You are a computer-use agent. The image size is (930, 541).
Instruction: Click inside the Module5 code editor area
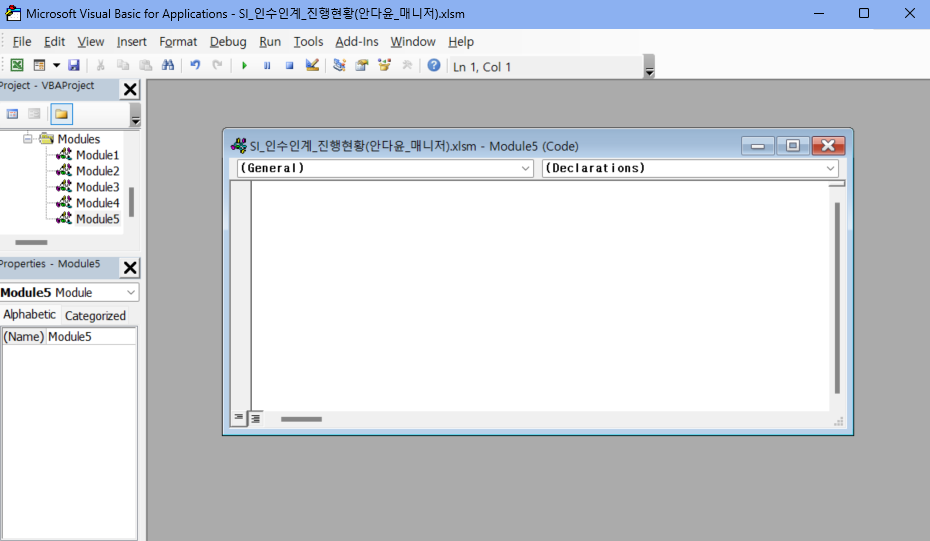(540, 295)
